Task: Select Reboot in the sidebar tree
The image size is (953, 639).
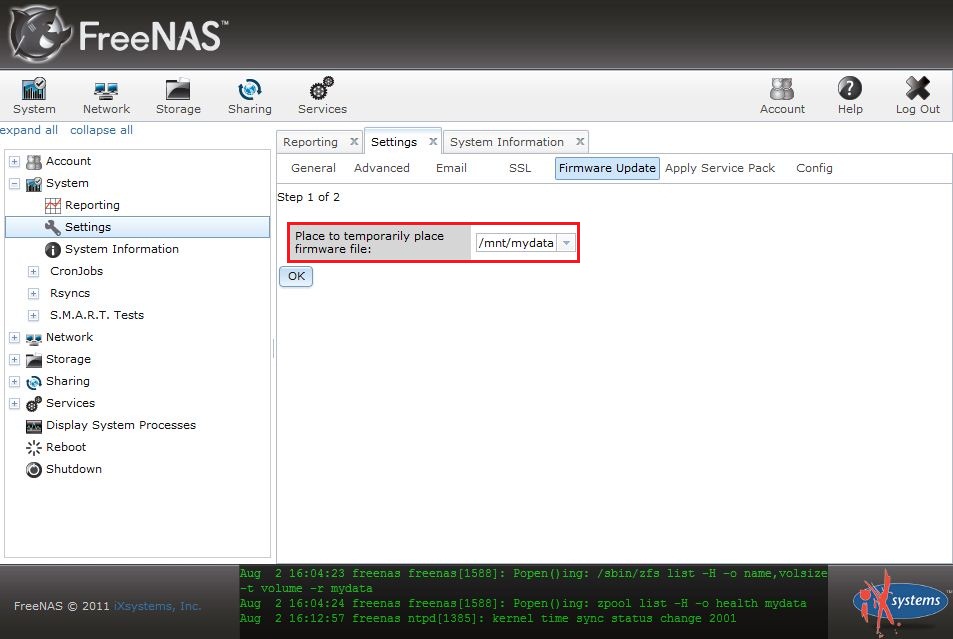Action: (x=66, y=447)
